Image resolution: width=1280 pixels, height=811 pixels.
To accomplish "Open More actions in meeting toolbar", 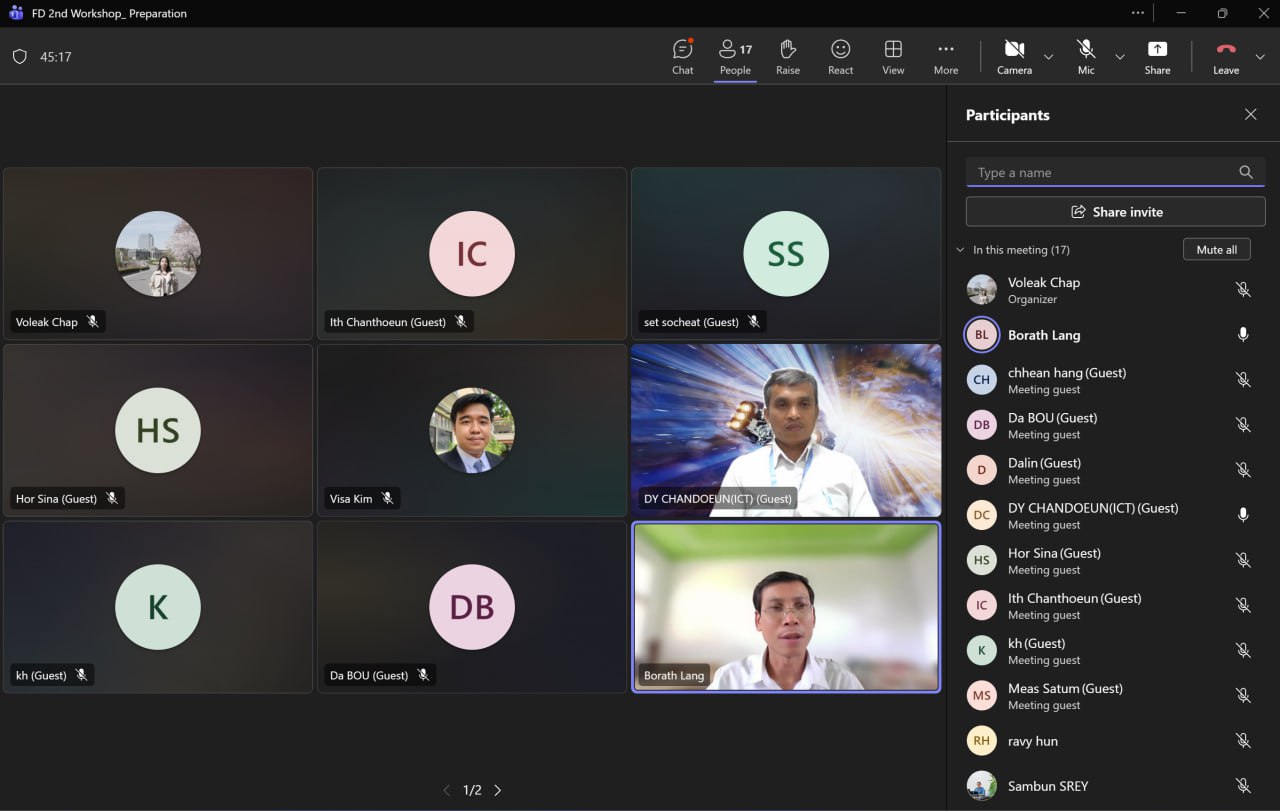I will pyautogui.click(x=945, y=57).
